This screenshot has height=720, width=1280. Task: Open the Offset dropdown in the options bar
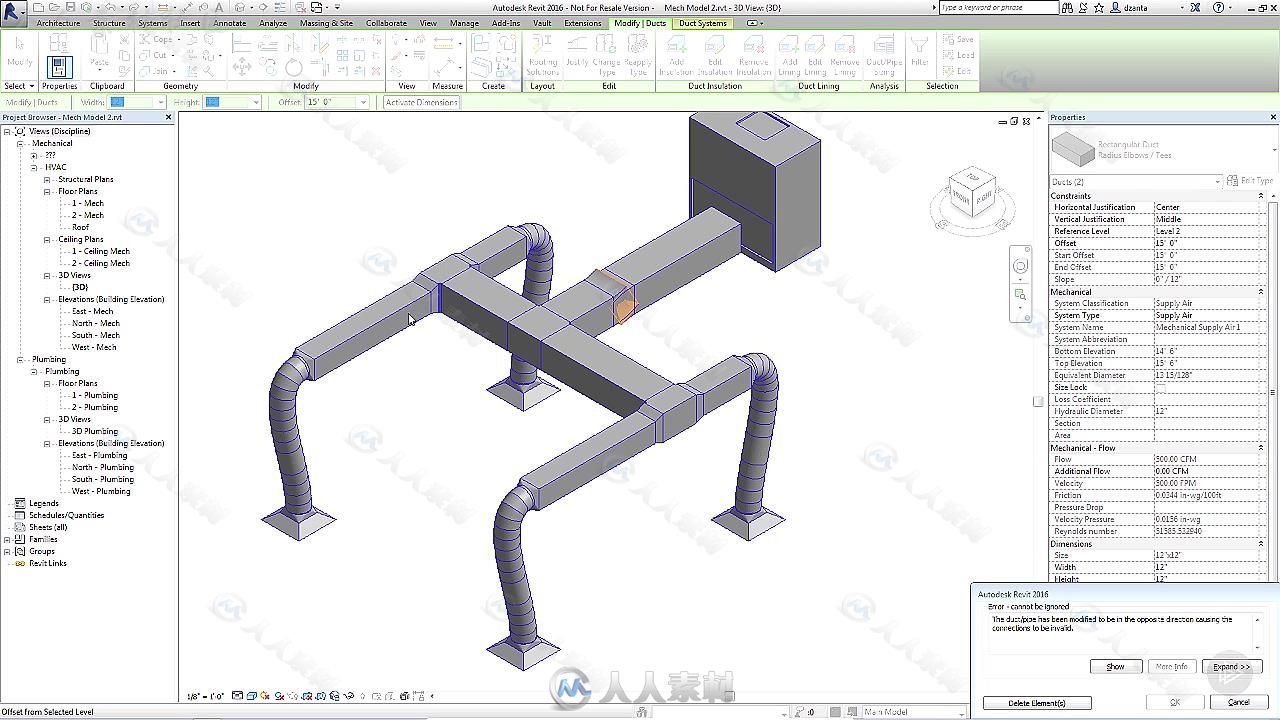[362, 102]
